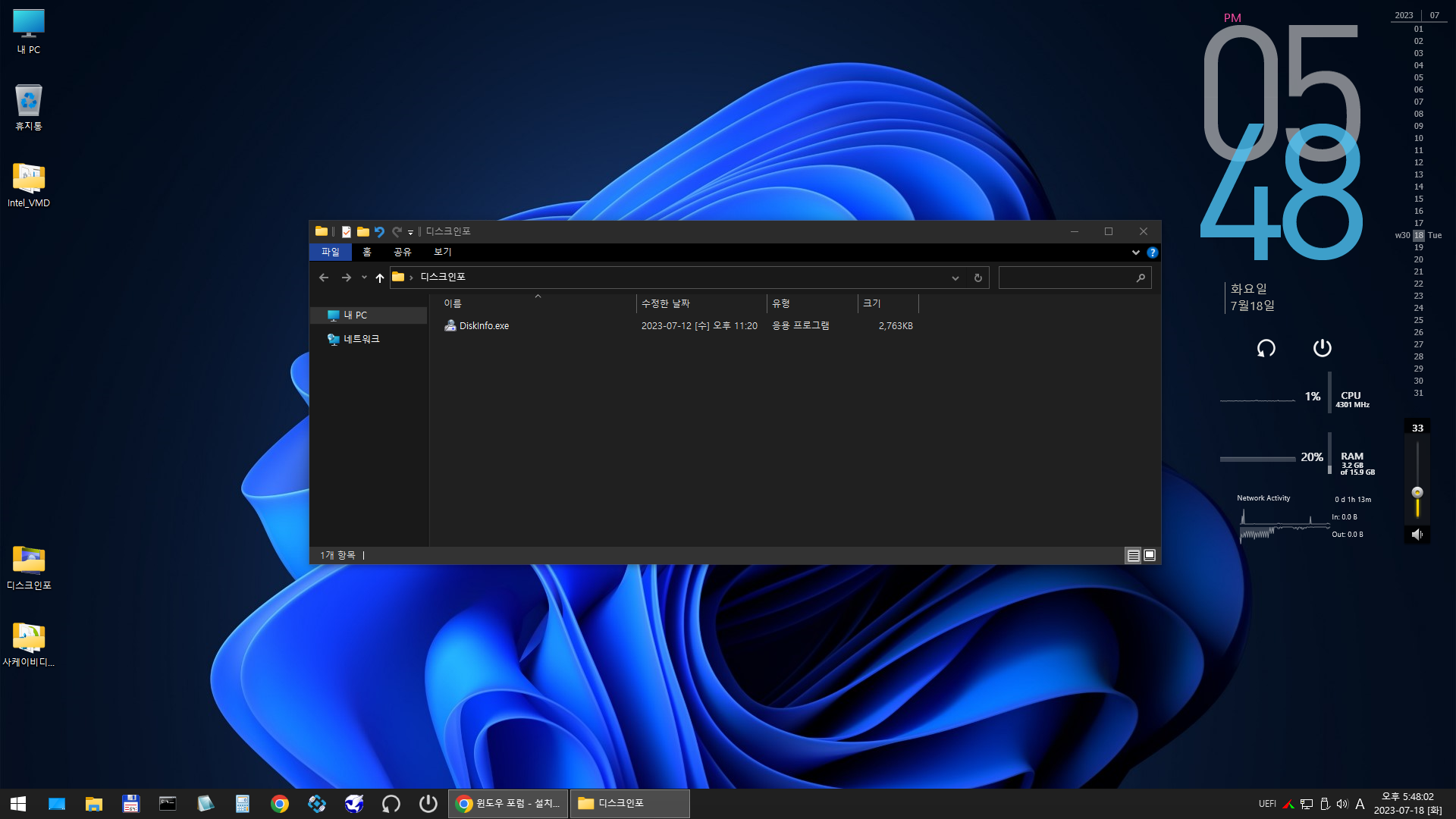1456x819 pixels.
Task: Open the address bar history dropdown
Action: [955, 278]
